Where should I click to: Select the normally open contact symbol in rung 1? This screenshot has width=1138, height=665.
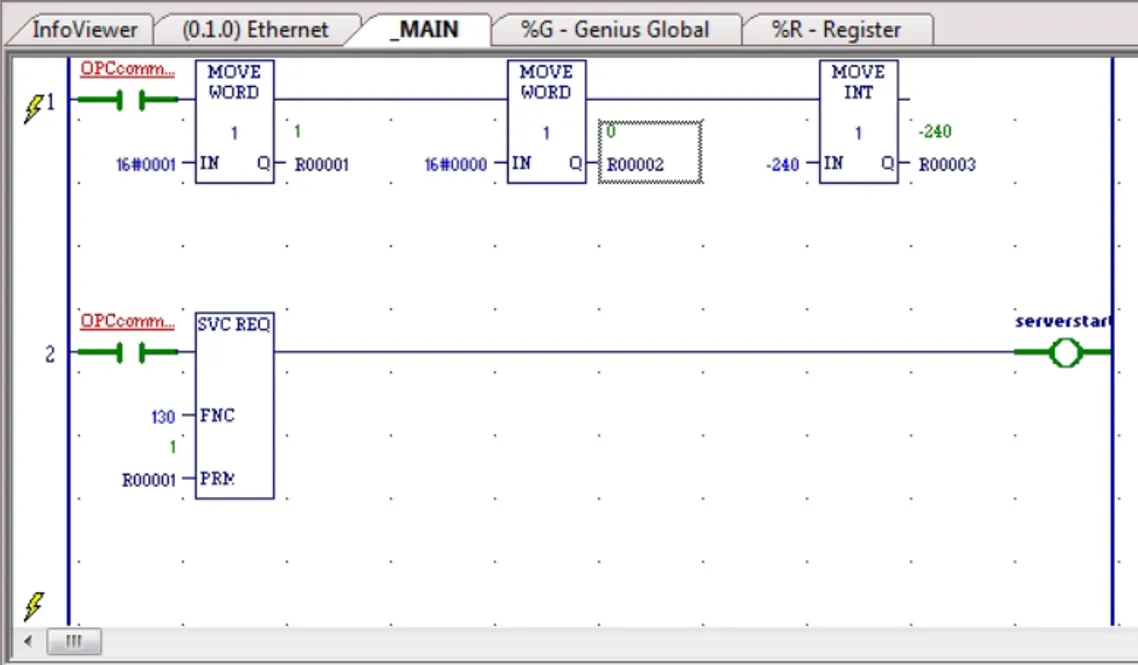coord(129,99)
